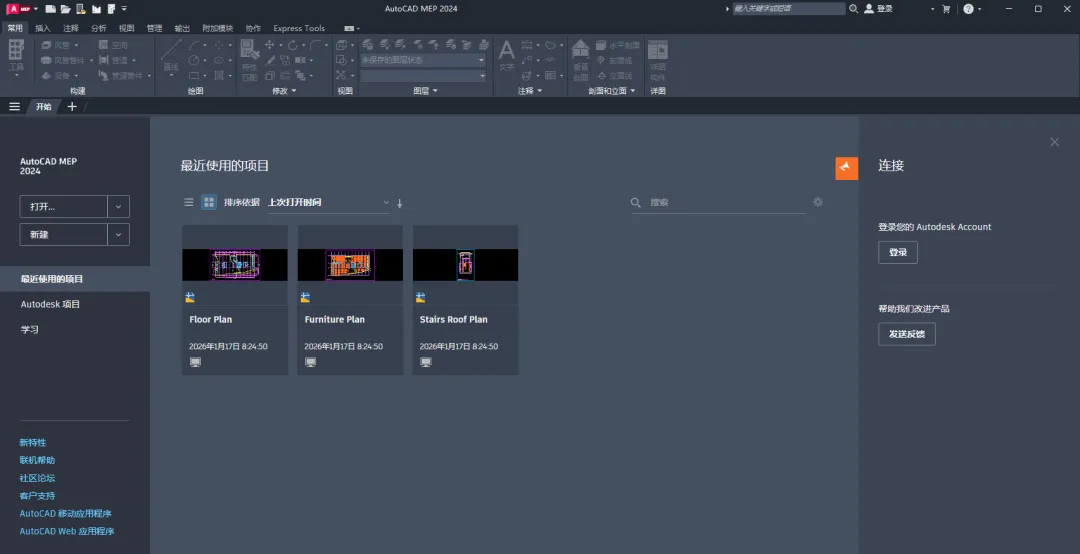Open the 上次打开时间 sort dropdown

click(x=329, y=203)
